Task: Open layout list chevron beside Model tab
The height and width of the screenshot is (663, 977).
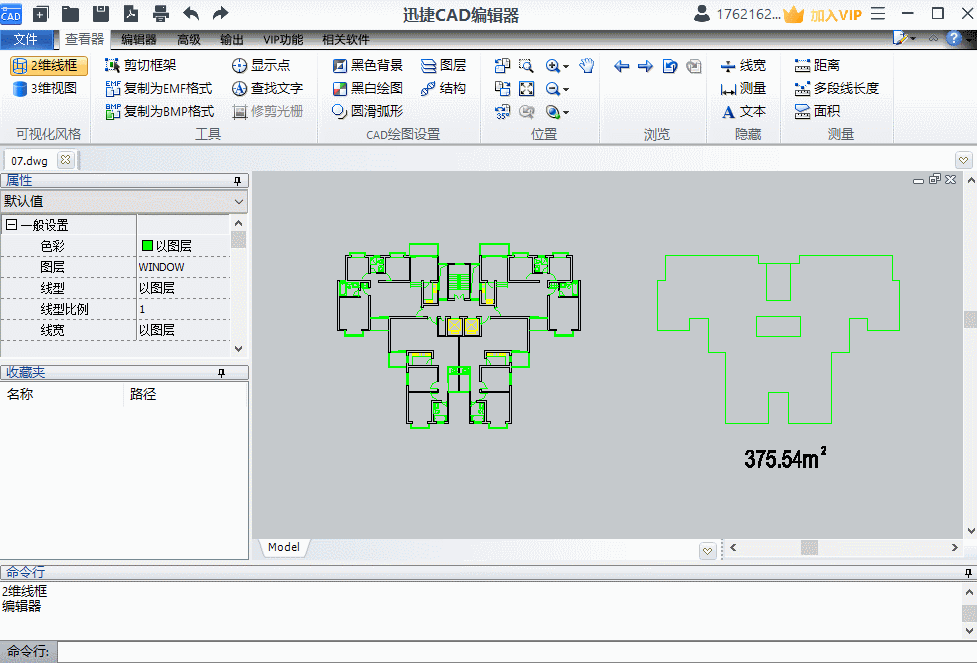Action: [x=707, y=551]
